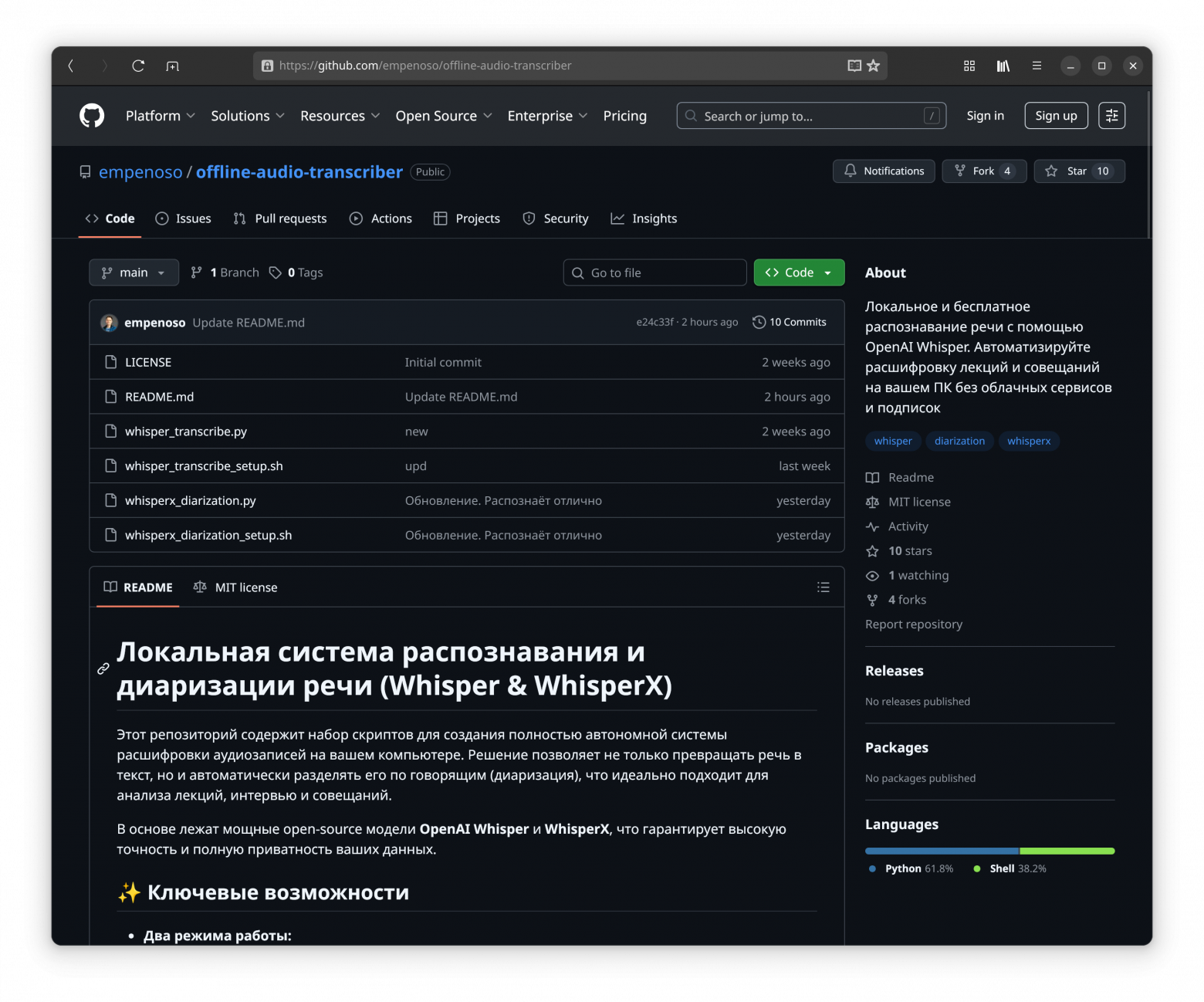The height and width of the screenshot is (1002, 1204).
Task: Toggle reader view in address bar
Action: click(x=854, y=66)
